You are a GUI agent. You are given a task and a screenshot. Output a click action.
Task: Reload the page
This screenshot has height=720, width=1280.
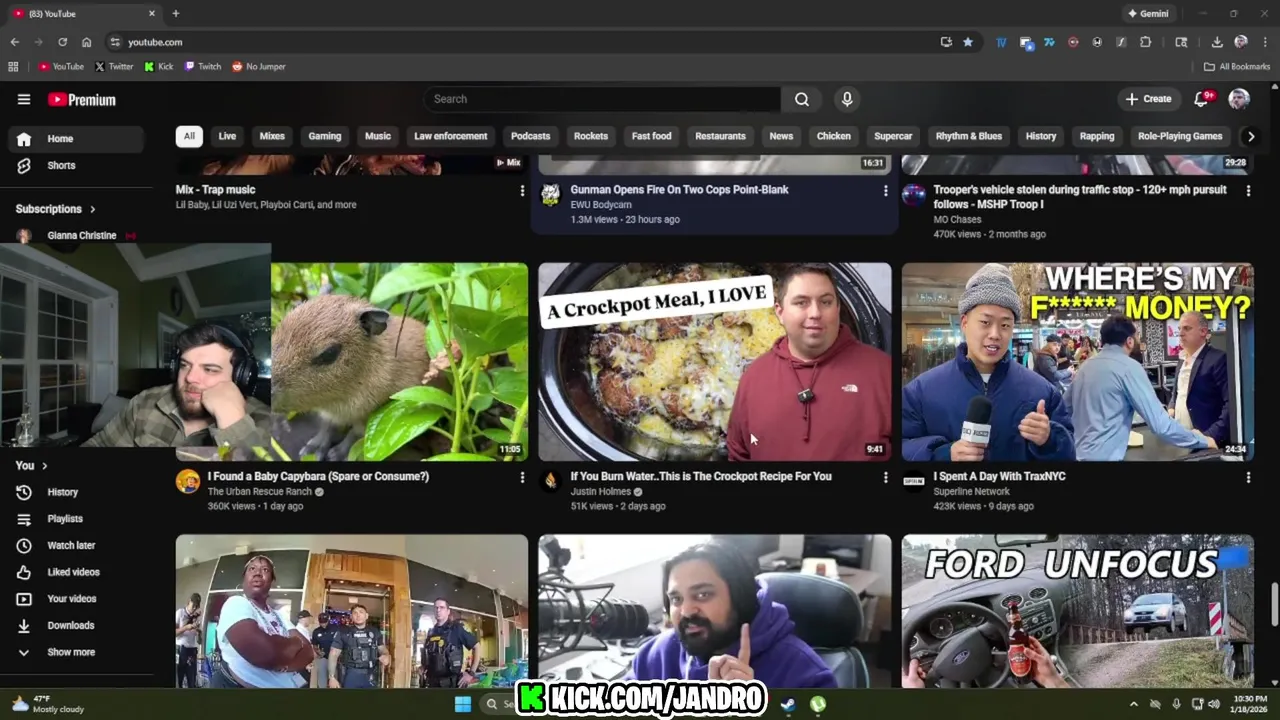[62, 42]
